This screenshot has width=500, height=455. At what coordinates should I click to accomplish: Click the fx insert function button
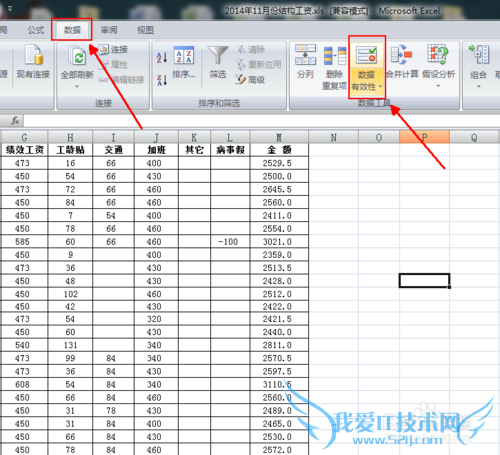(15, 120)
